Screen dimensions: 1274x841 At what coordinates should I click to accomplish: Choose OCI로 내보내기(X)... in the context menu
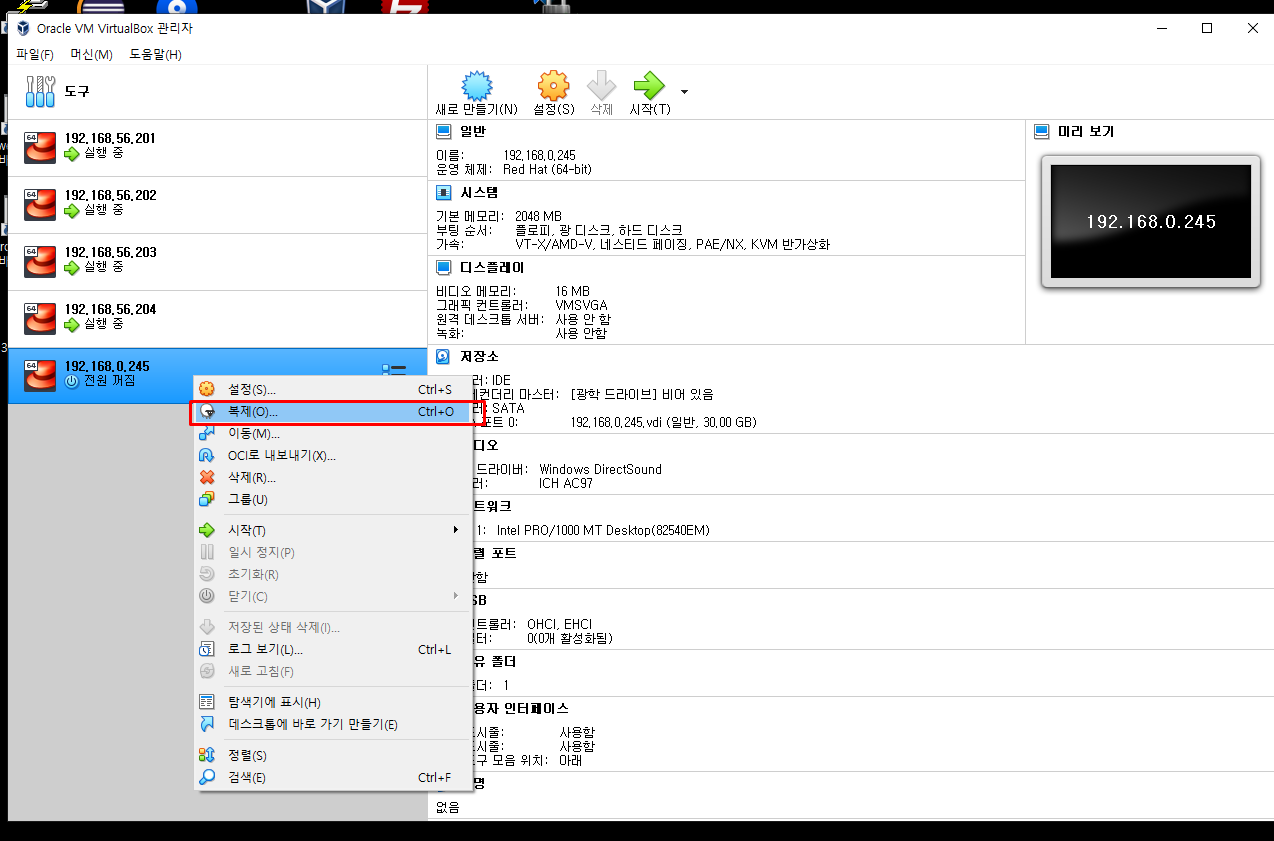(333, 455)
